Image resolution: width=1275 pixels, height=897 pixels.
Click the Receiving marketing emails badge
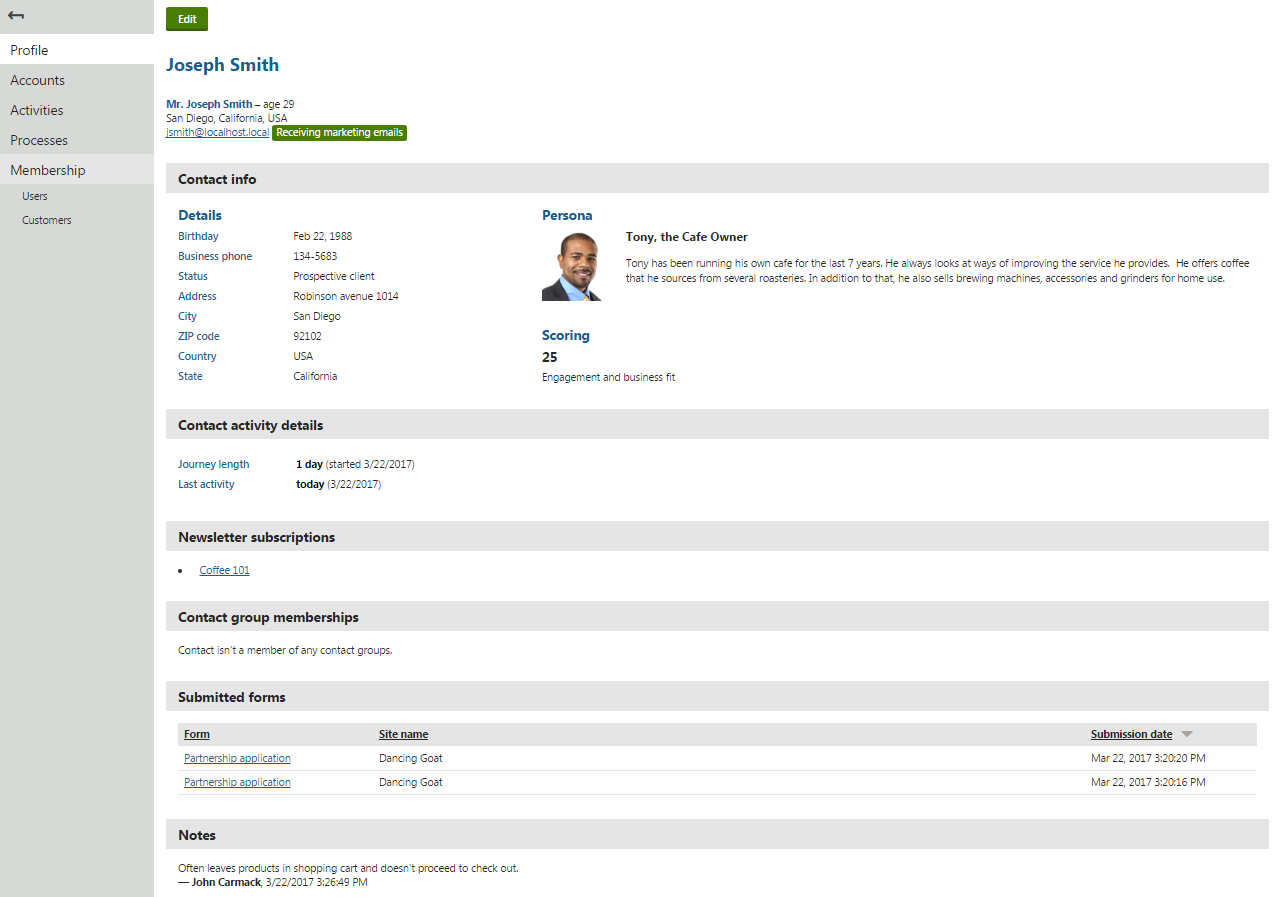tap(339, 132)
